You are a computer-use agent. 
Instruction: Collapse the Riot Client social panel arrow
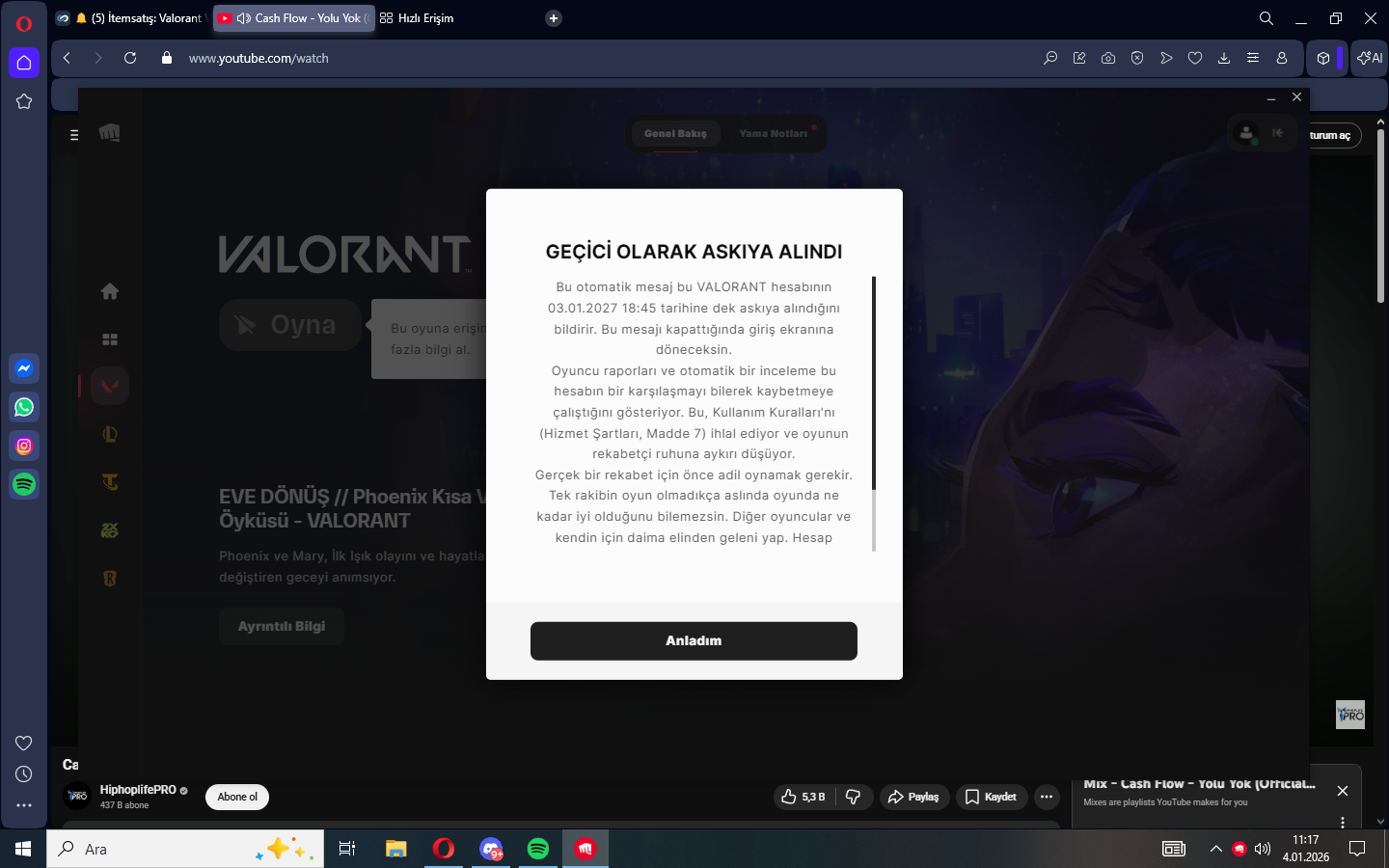coord(1278,133)
